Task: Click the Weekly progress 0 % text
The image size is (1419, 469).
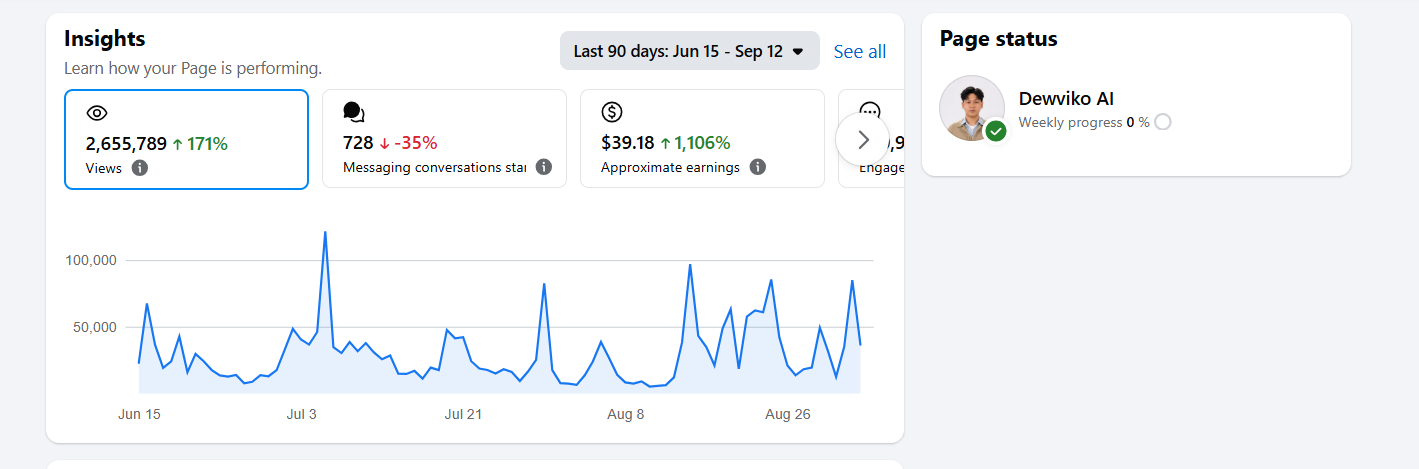Action: [1084, 122]
